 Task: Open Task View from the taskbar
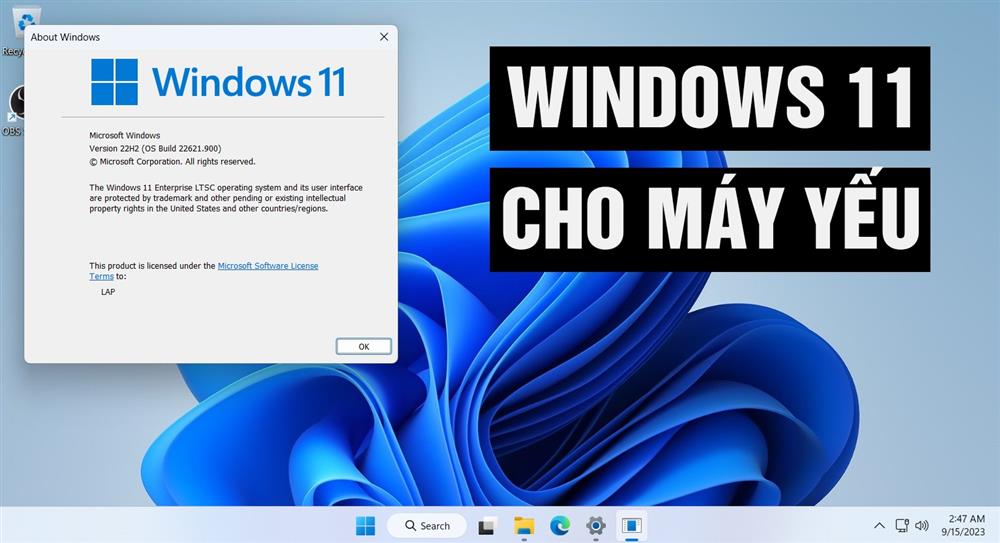[487, 526]
